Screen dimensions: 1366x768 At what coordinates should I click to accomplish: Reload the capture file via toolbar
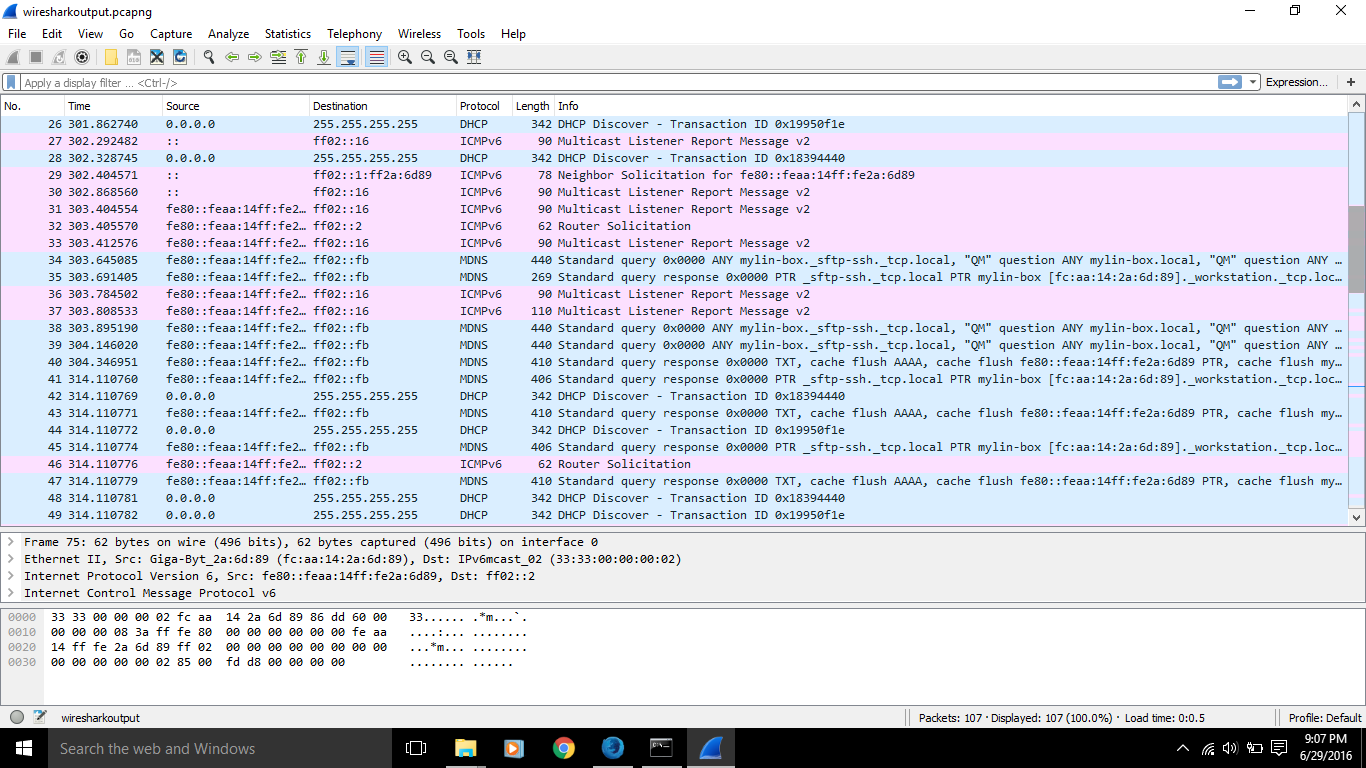pyautogui.click(x=180, y=57)
